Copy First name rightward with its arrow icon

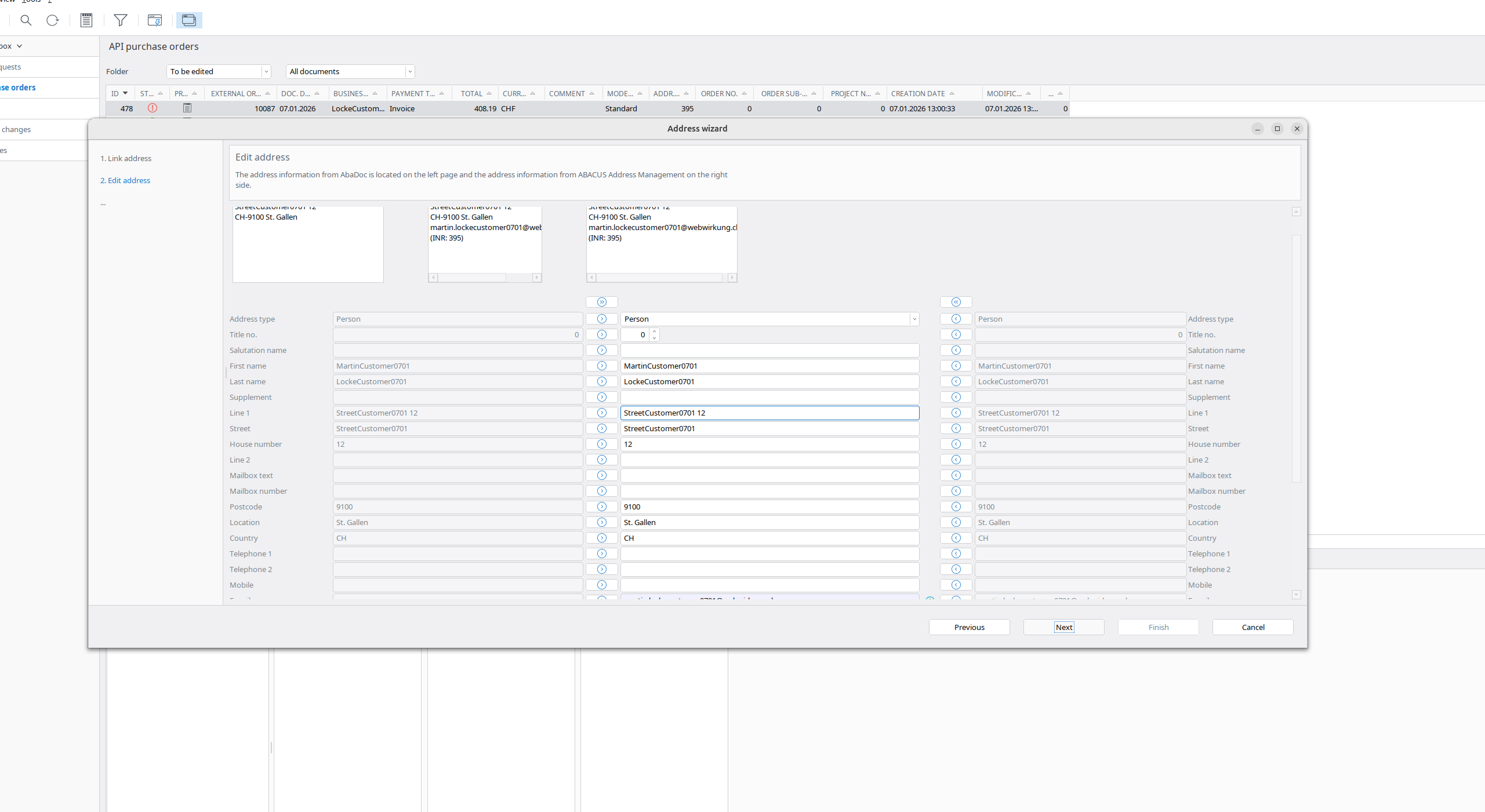(601, 366)
